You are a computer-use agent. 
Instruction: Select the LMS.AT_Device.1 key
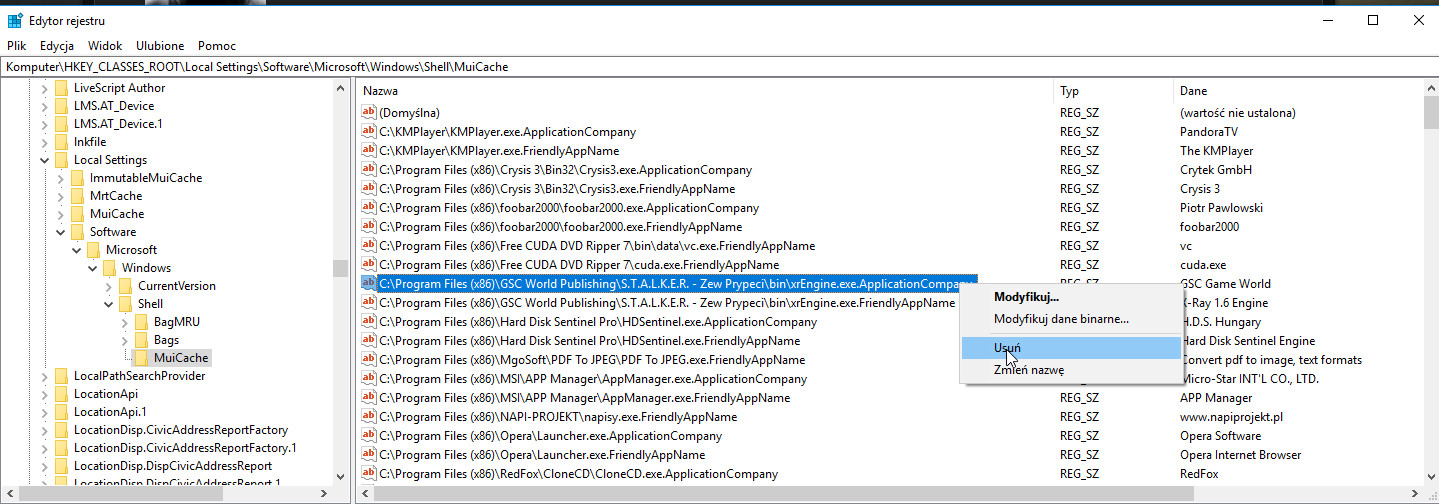pyautogui.click(x=117, y=124)
